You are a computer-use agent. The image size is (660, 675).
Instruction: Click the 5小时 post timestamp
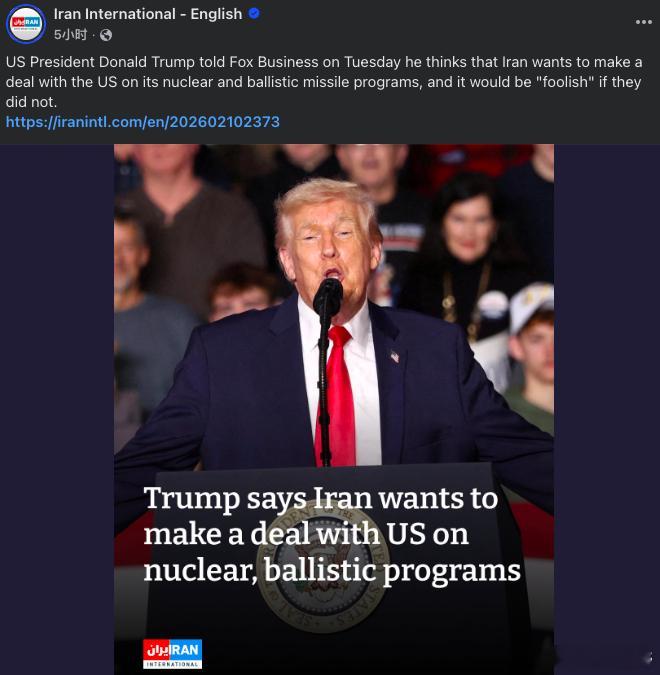pyautogui.click(x=71, y=35)
